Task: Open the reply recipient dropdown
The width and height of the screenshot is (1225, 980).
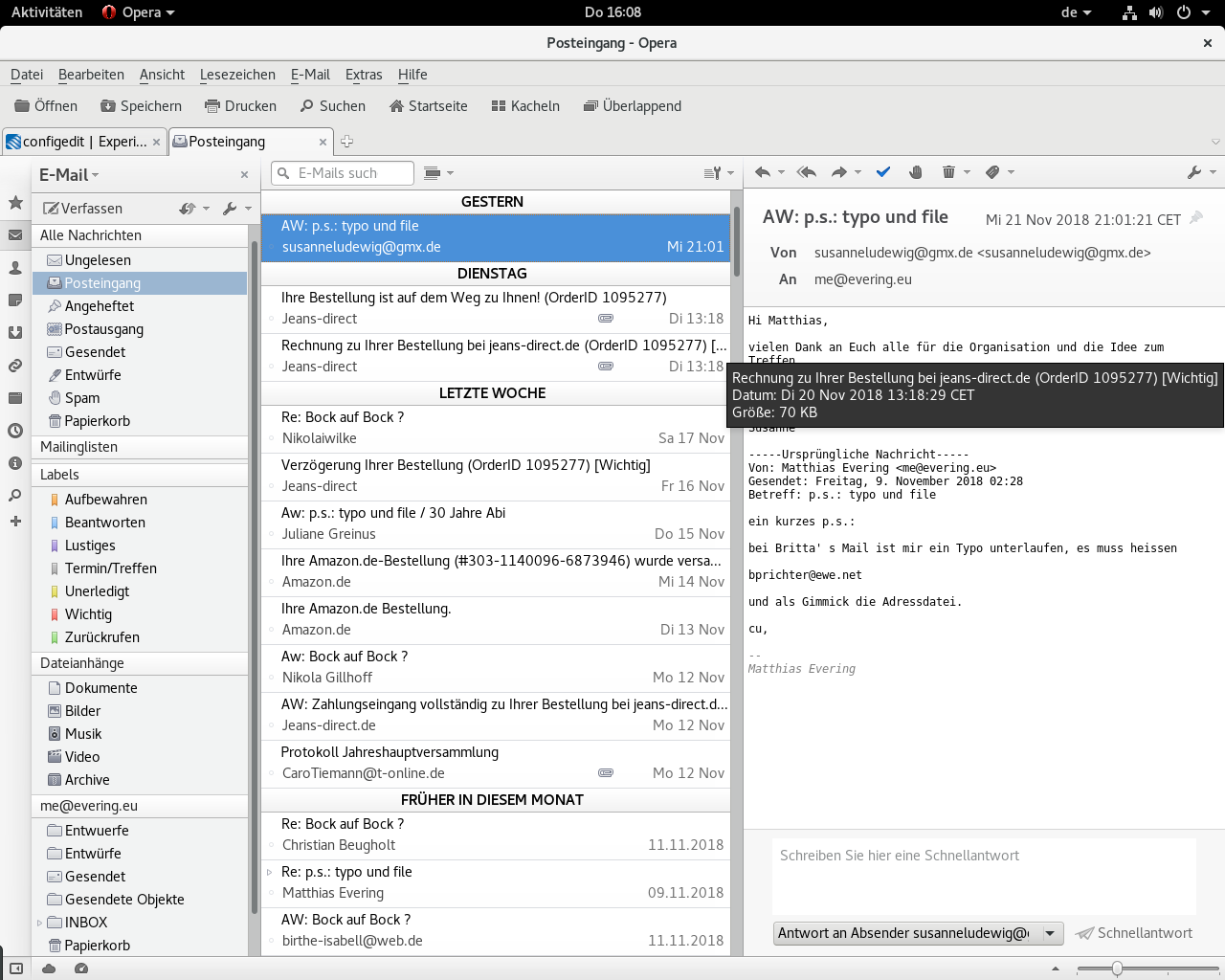Action: click(x=1050, y=933)
